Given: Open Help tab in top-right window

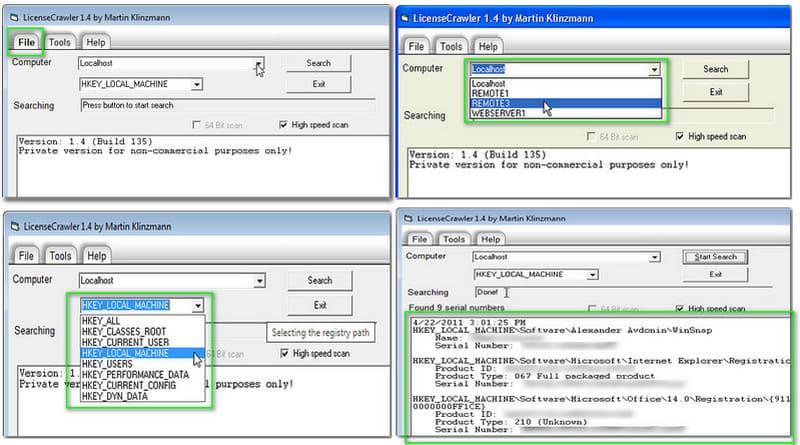Looking at the screenshot, I should 488,46.
